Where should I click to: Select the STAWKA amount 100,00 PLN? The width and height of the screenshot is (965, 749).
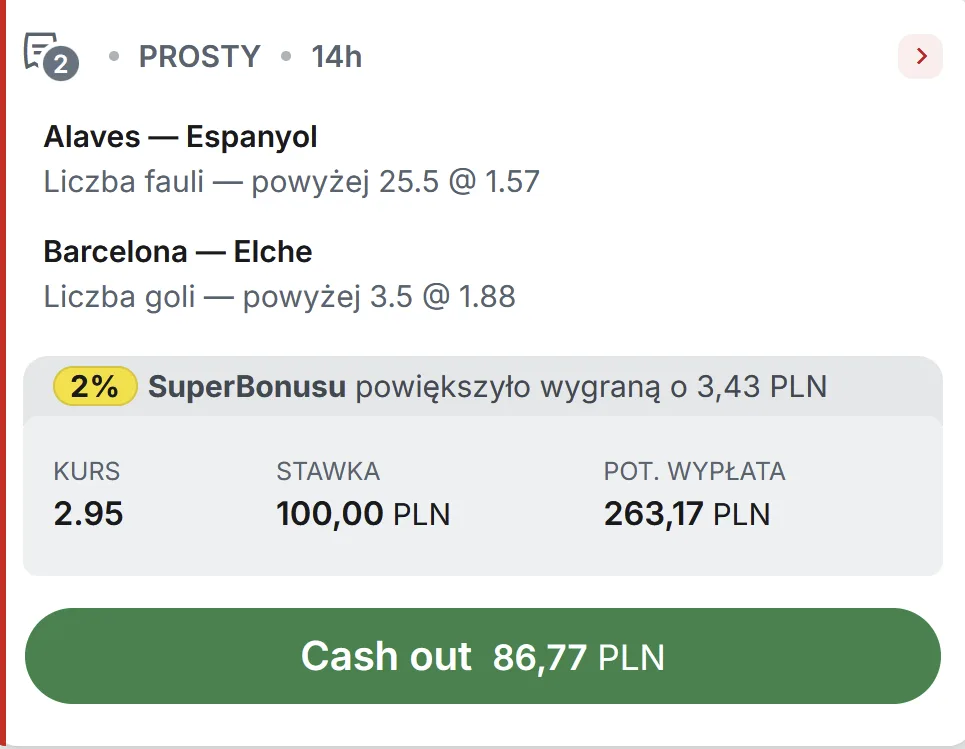pos(363,513)
